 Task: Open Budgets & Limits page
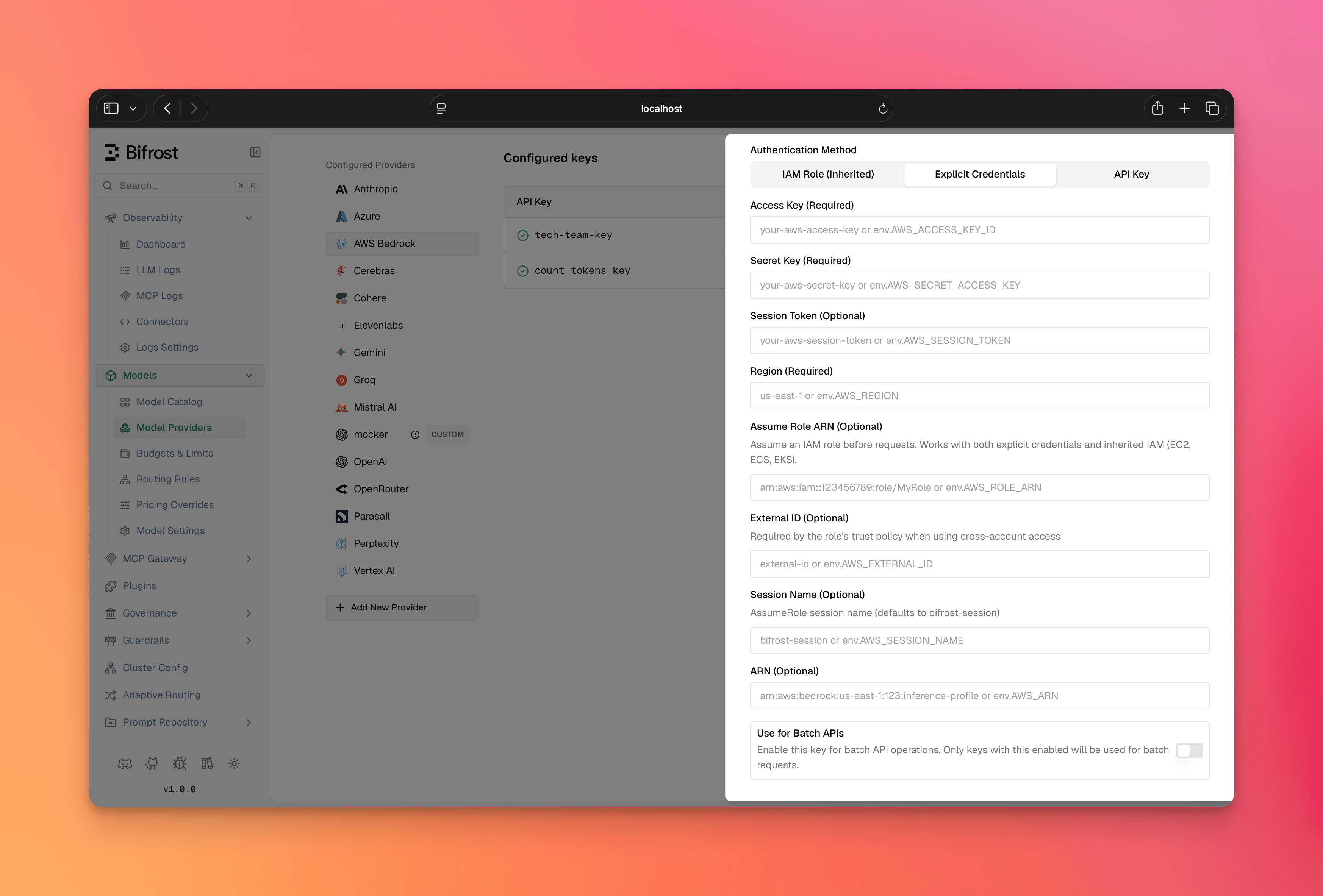(x=174, y=453)
